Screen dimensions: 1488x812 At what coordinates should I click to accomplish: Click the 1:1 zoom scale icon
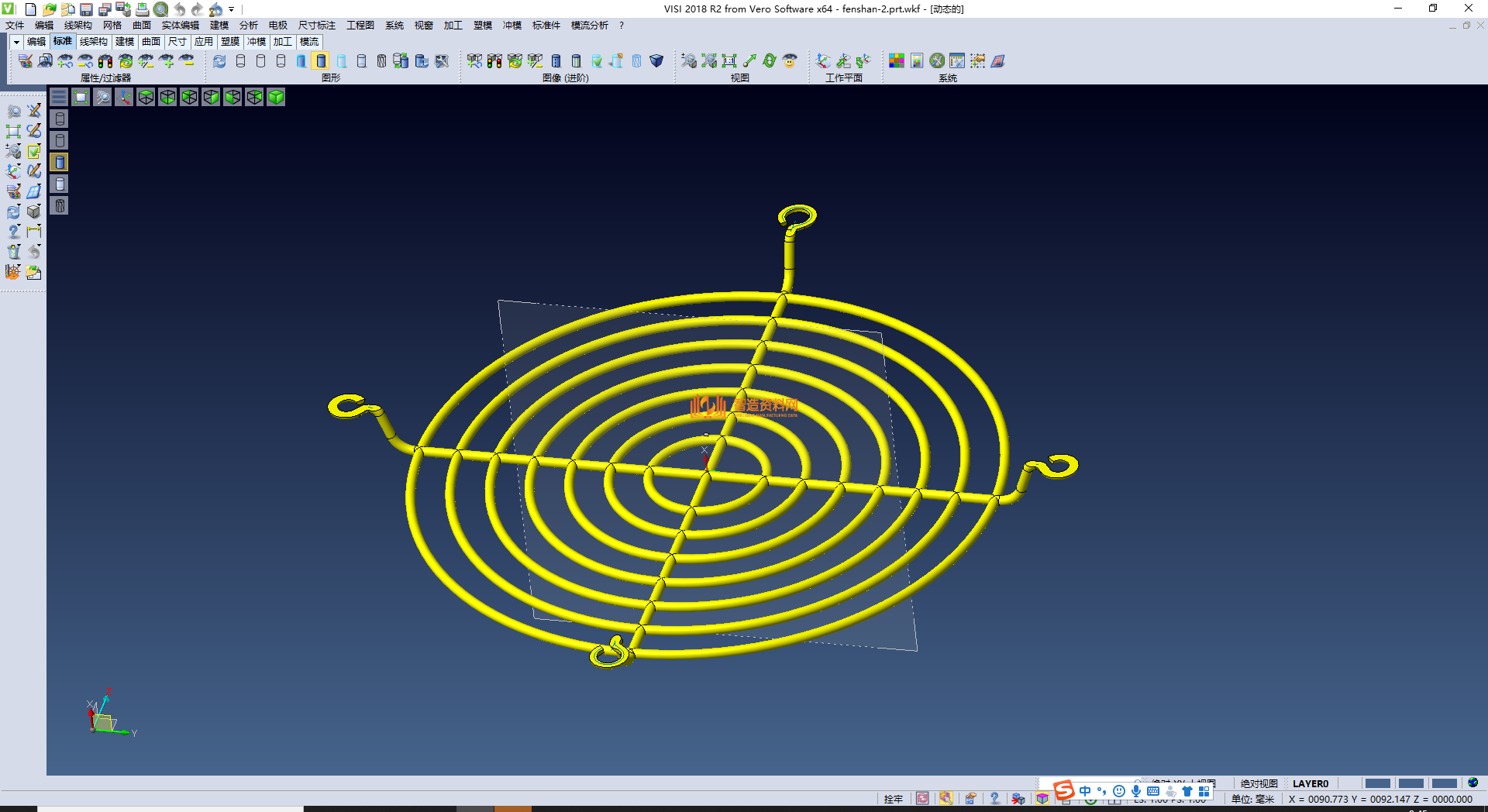tap(729, 61)
